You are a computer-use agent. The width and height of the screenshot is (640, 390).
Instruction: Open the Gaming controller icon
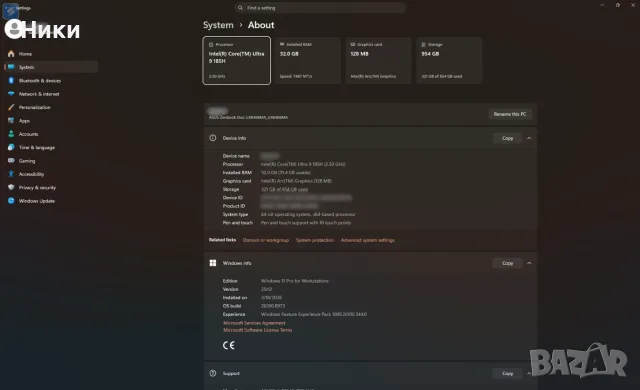pyautogui.click(x=11, y=161)
